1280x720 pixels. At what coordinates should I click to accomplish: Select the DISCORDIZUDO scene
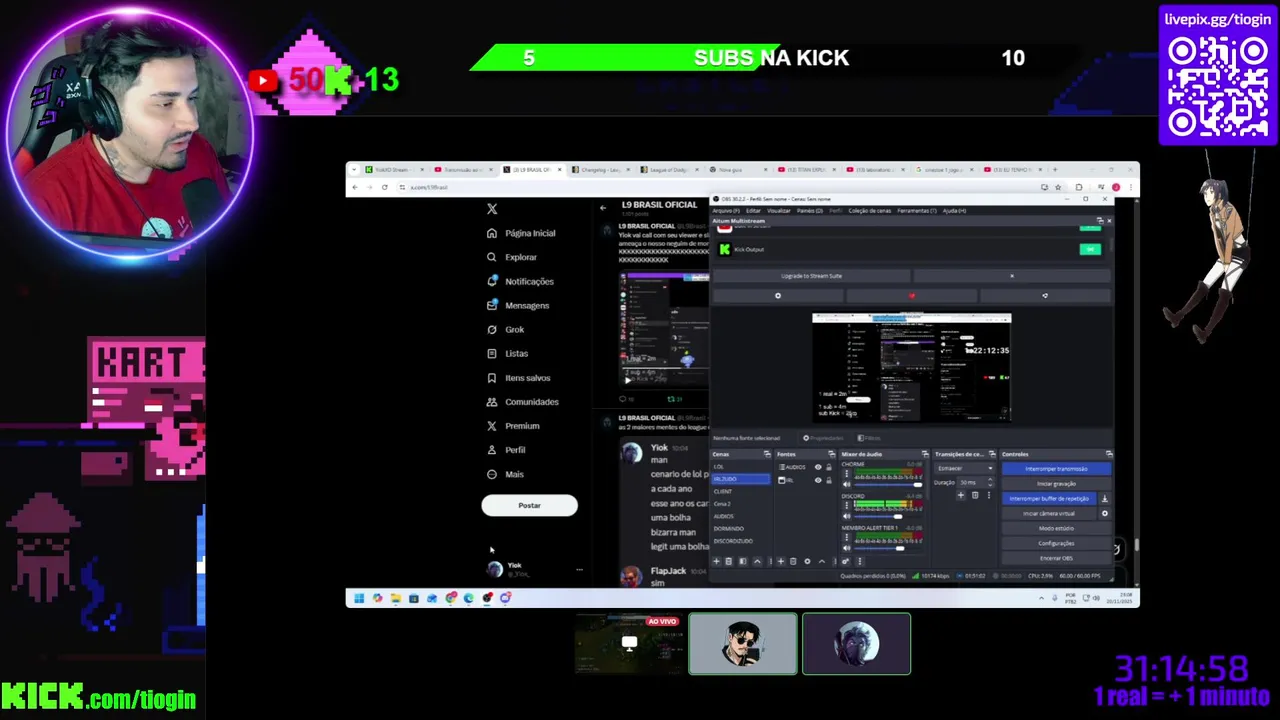coord(741,541)
